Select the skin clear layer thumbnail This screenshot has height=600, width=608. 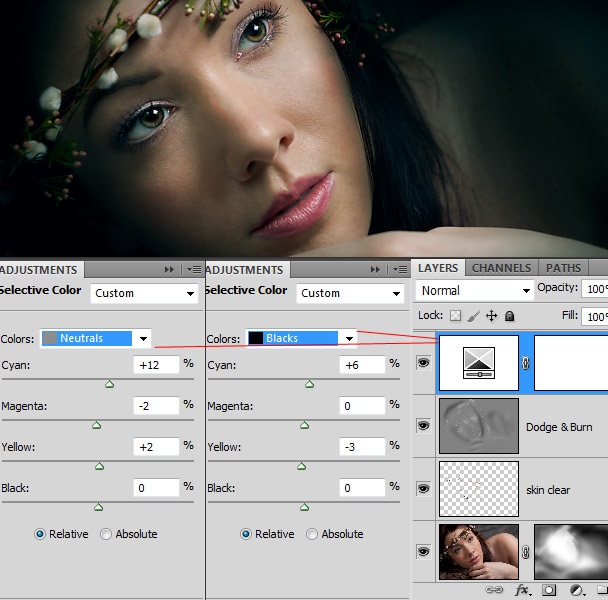[479, 489]
